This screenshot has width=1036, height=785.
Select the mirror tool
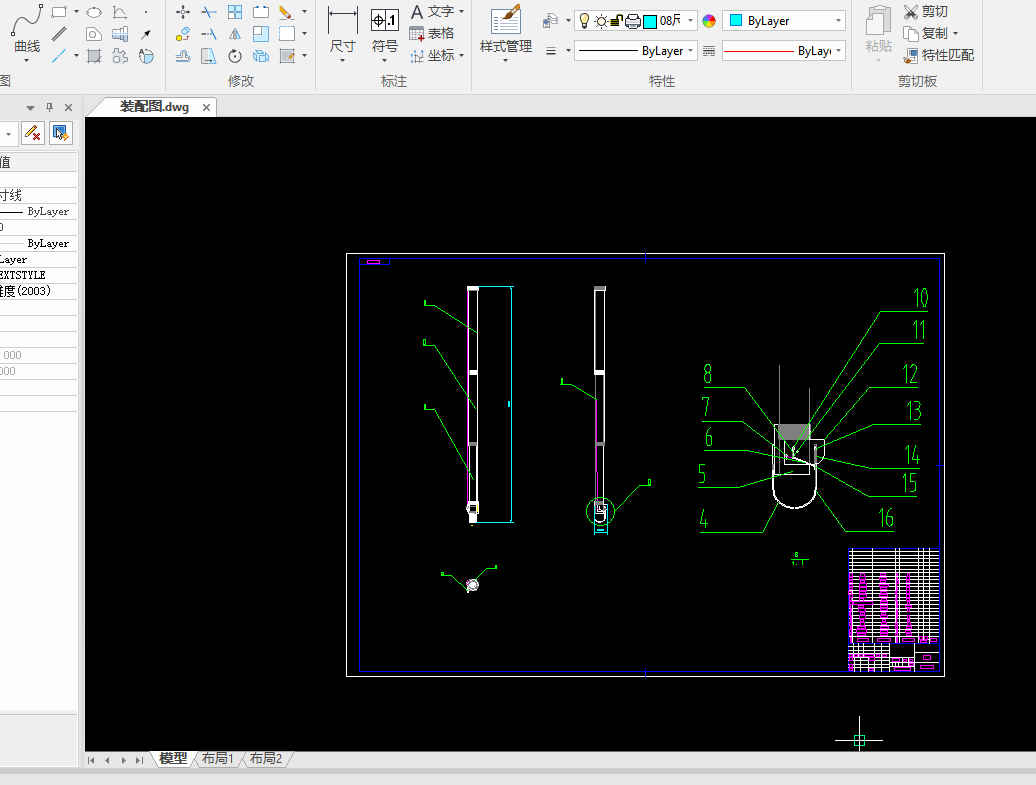point(235,34)
